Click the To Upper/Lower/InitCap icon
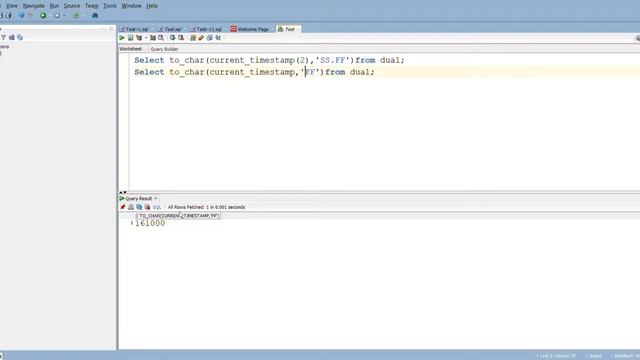 [218, 38]
